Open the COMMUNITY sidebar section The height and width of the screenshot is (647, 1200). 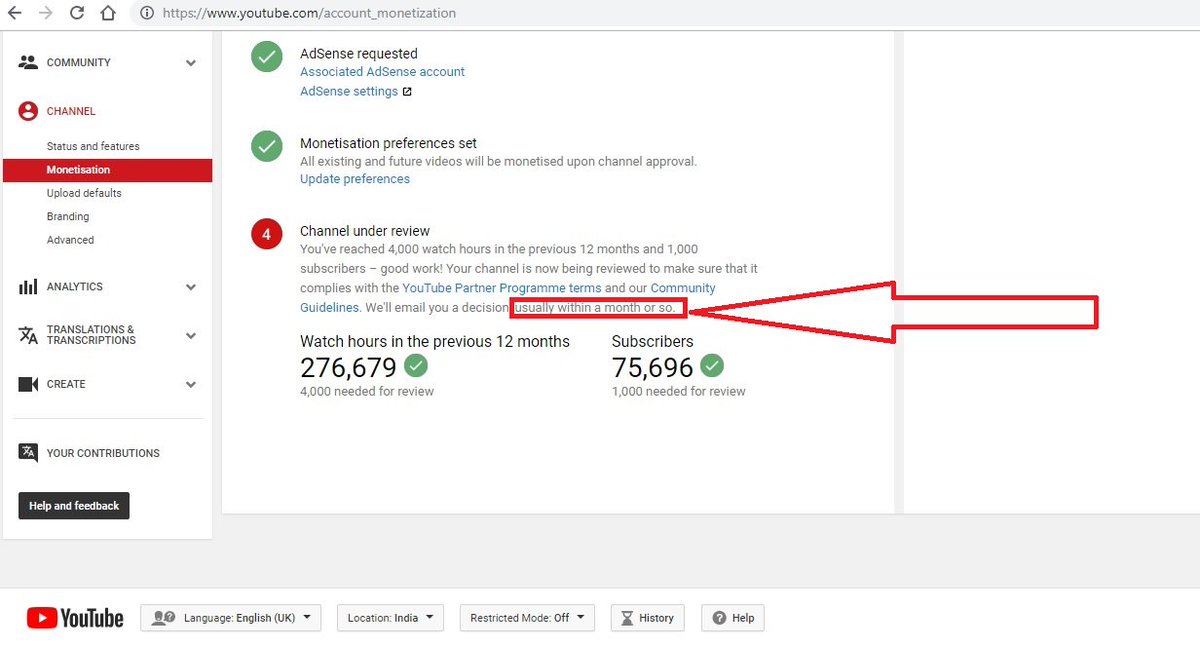click(79, 62)
